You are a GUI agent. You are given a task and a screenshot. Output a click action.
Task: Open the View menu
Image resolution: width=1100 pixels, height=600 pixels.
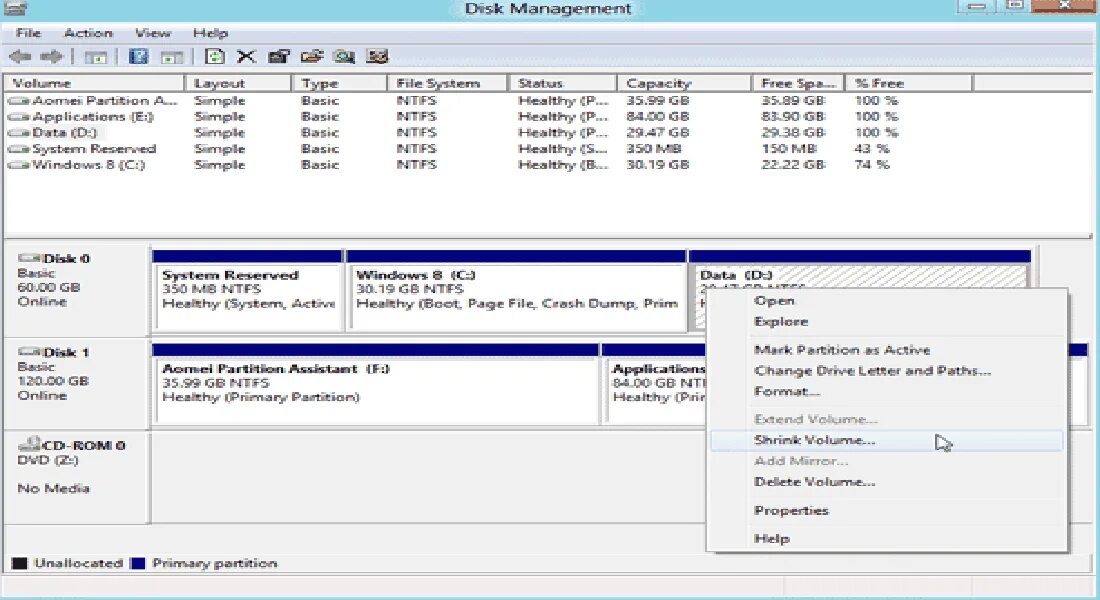click(x=153, y=33)
